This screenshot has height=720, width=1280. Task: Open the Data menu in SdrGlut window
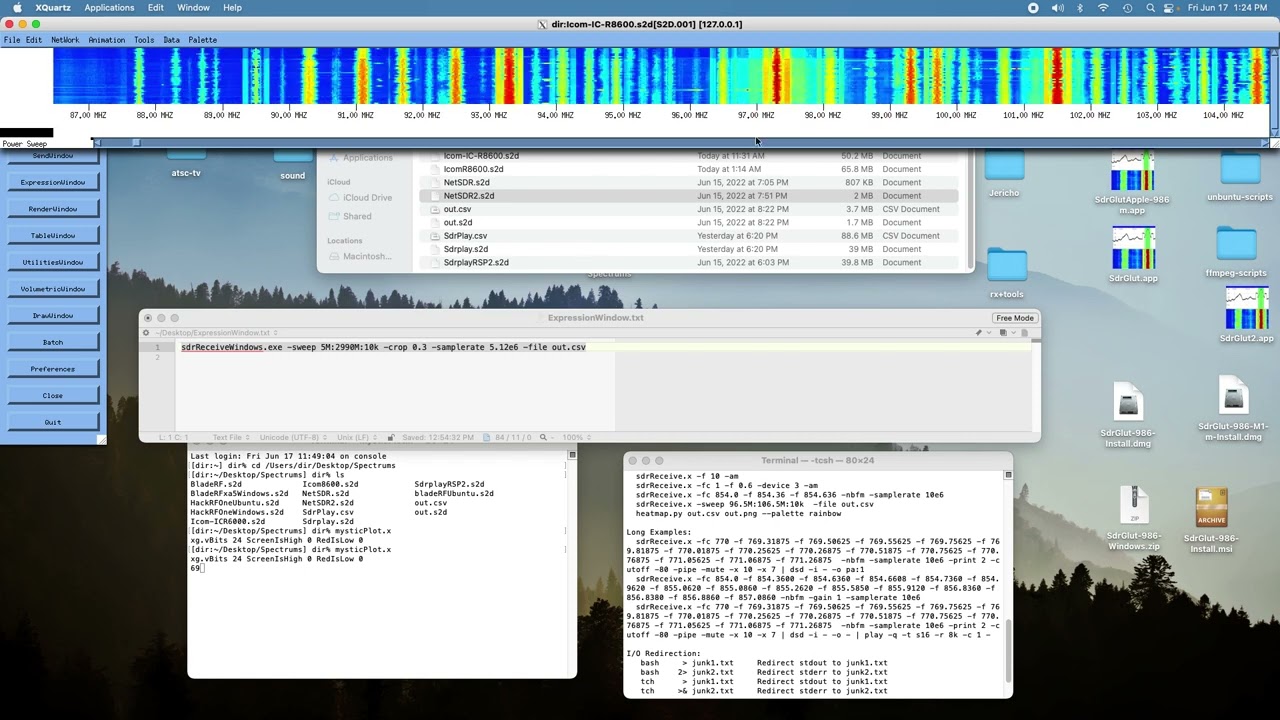point(171,40)
